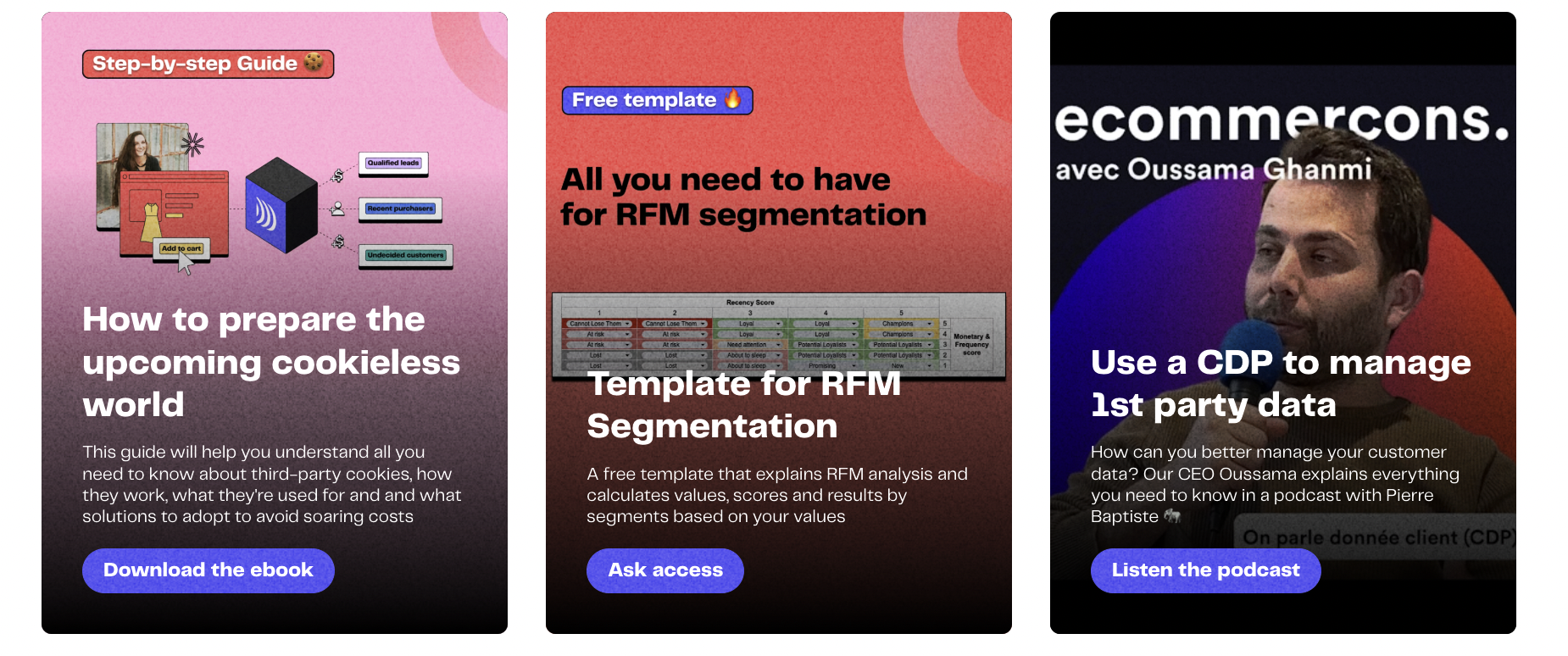This screenshot has height=656, width=1568.
Task: Click the cookie emoji in the Guide badge
Action: (x=314, y=62)
